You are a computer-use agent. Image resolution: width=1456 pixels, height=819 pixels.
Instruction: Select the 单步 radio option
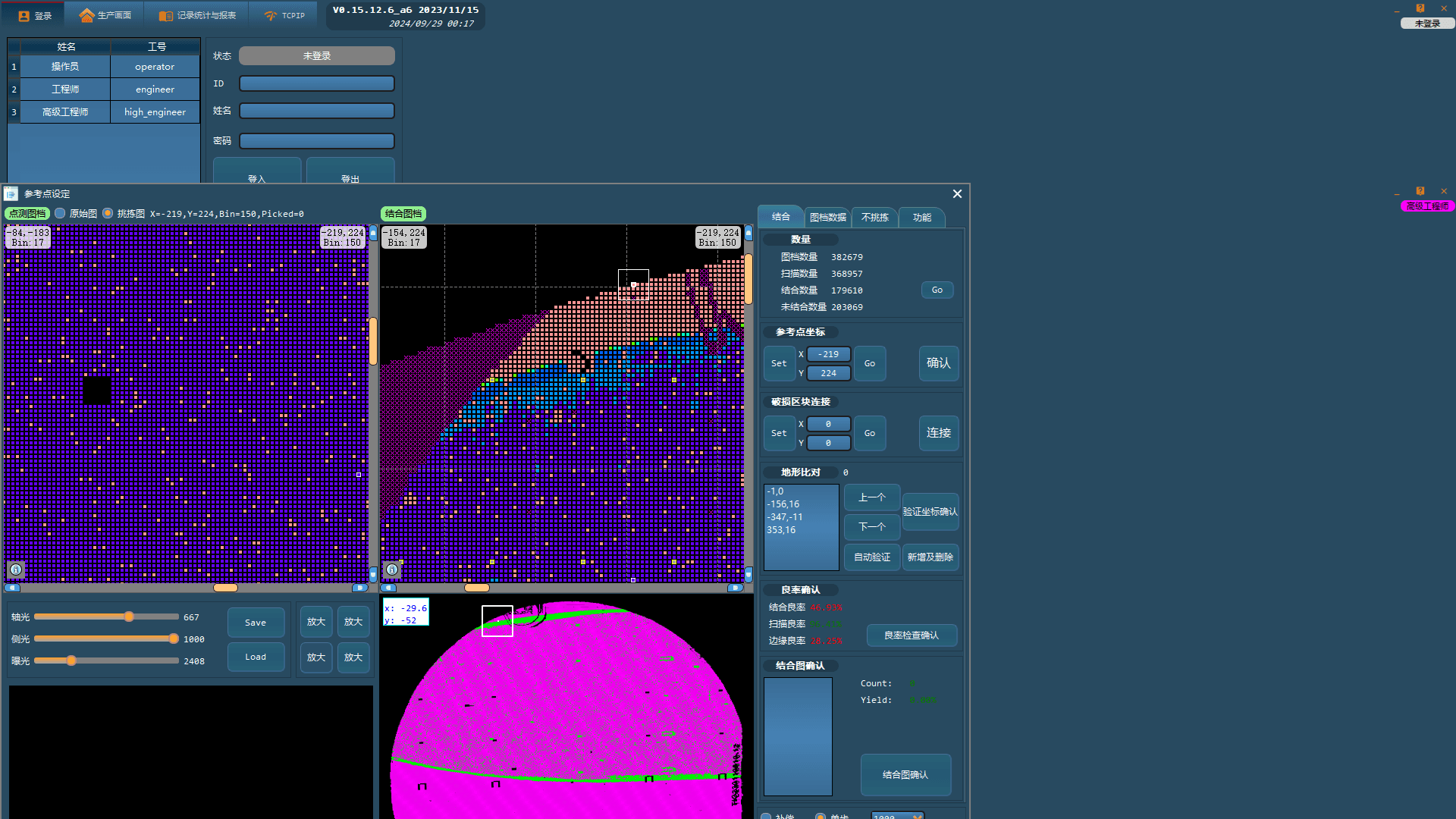(x=821, y=817)
